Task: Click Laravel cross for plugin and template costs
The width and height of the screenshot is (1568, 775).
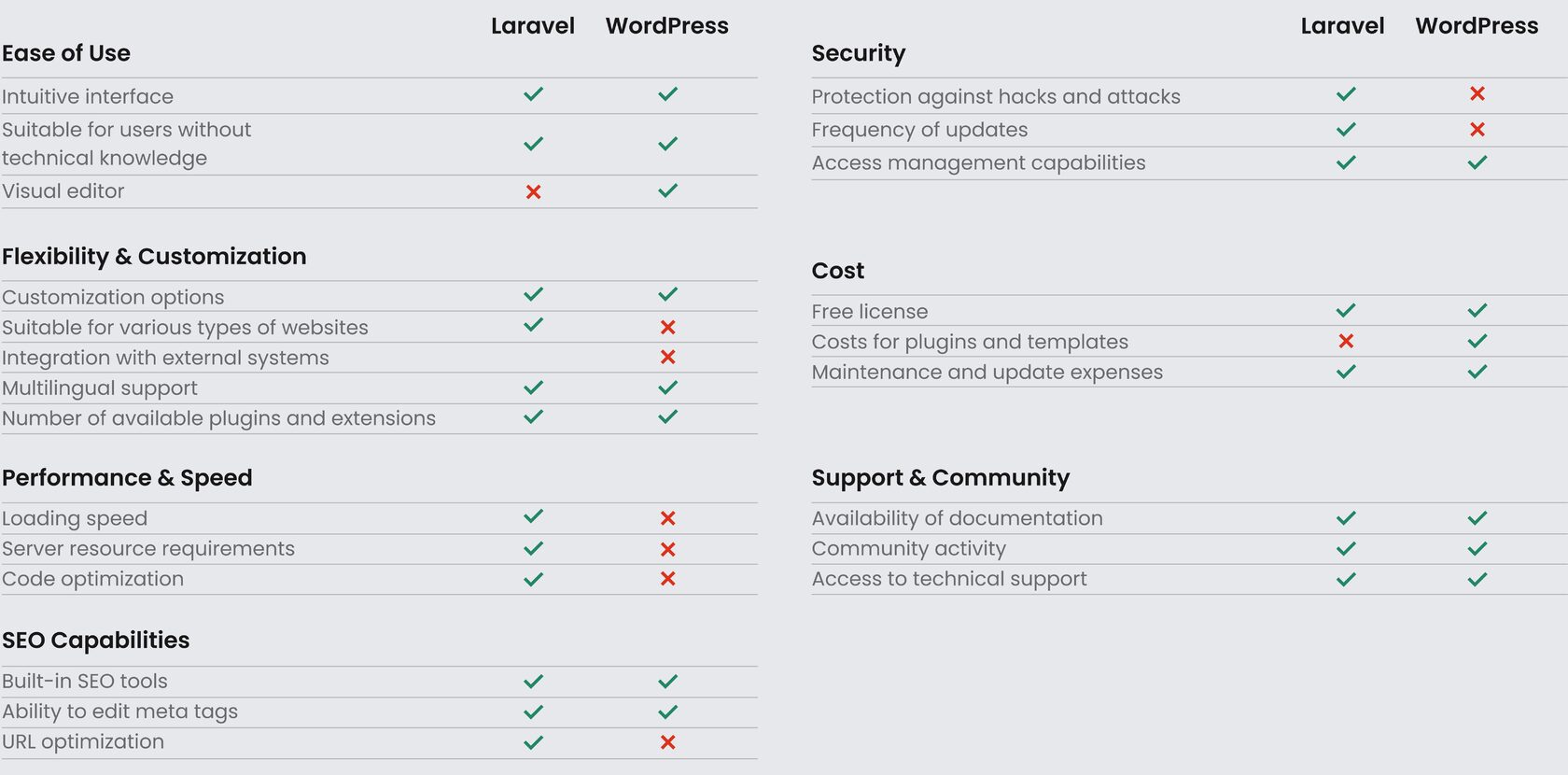Action: coord(1346,342)
